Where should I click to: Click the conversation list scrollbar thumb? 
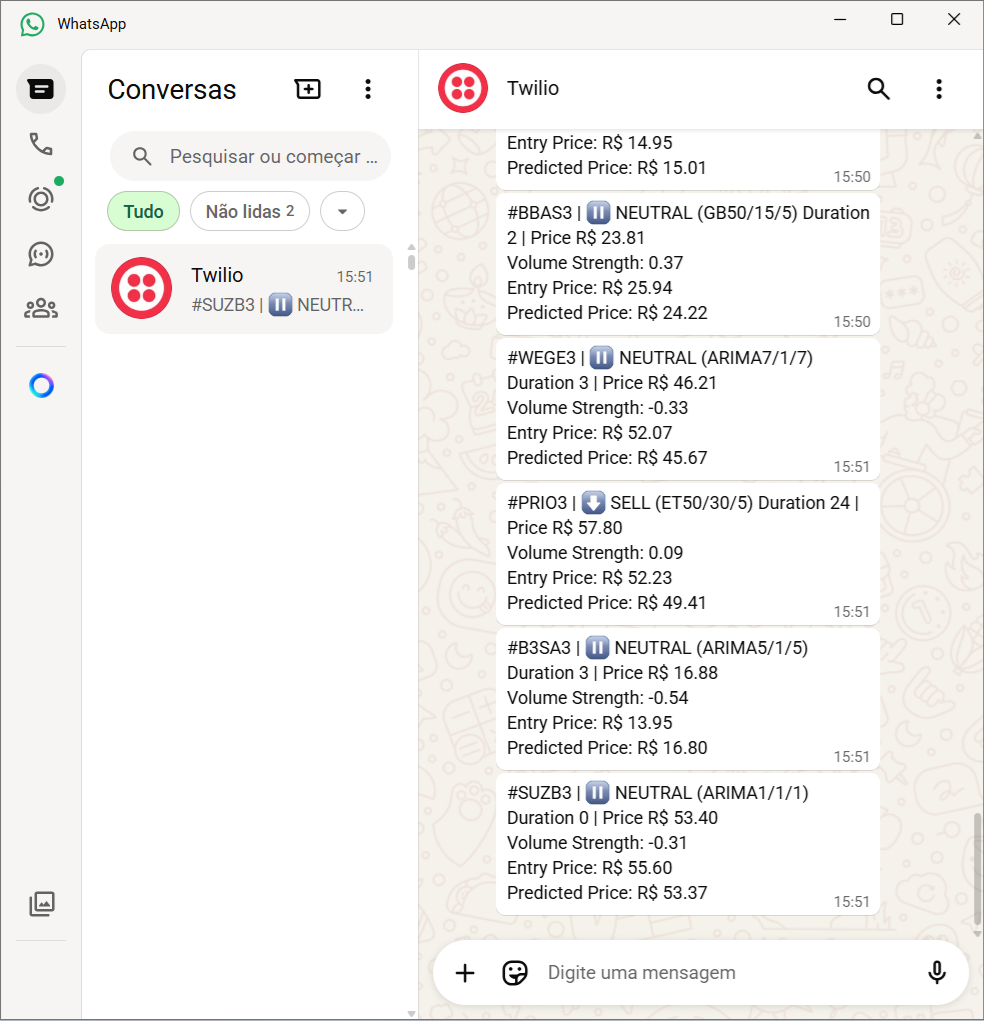tap(411, 262)
